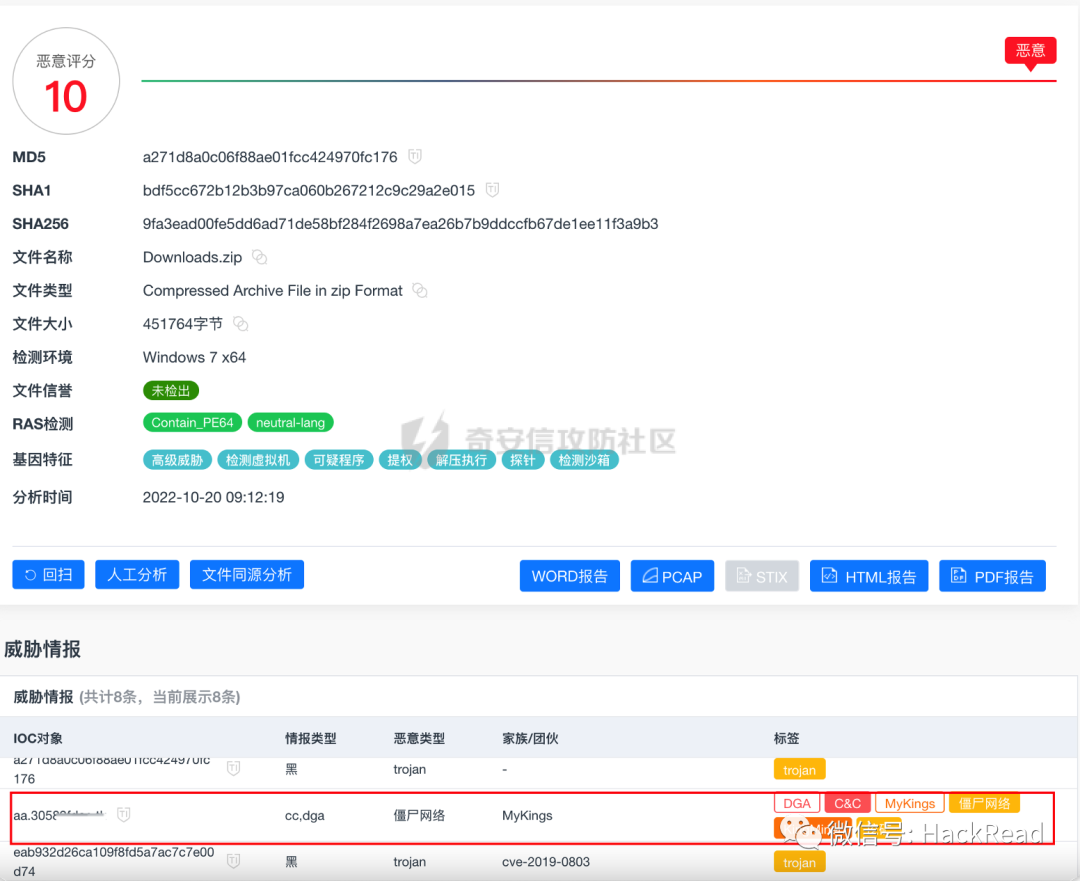Click the 恶意类型 column header
Viewport: 1080px width, 881px height.
(x=419, y=738)
